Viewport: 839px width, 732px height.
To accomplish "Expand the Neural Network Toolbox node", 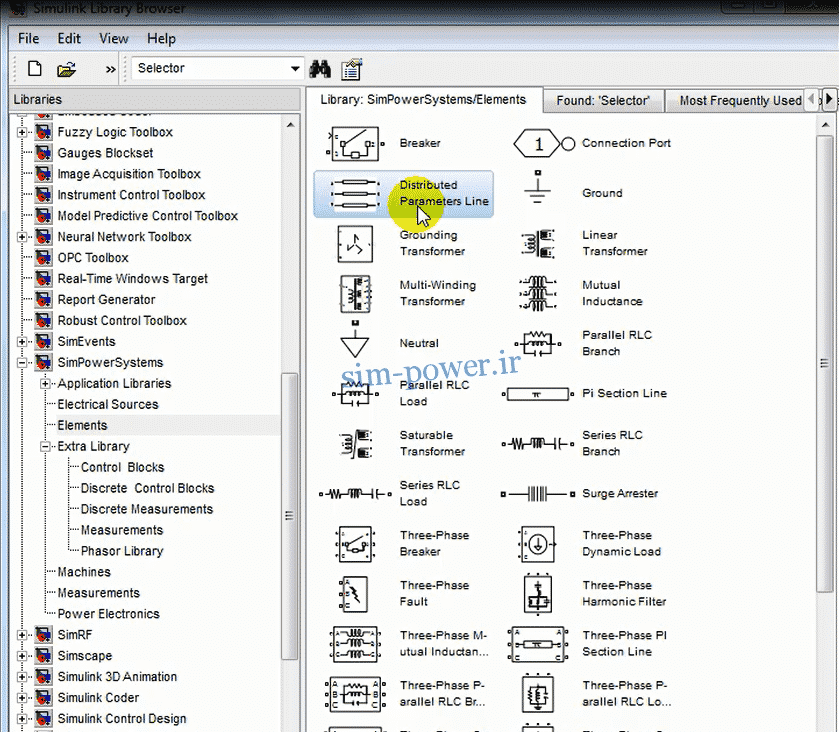I will point(22,237).
